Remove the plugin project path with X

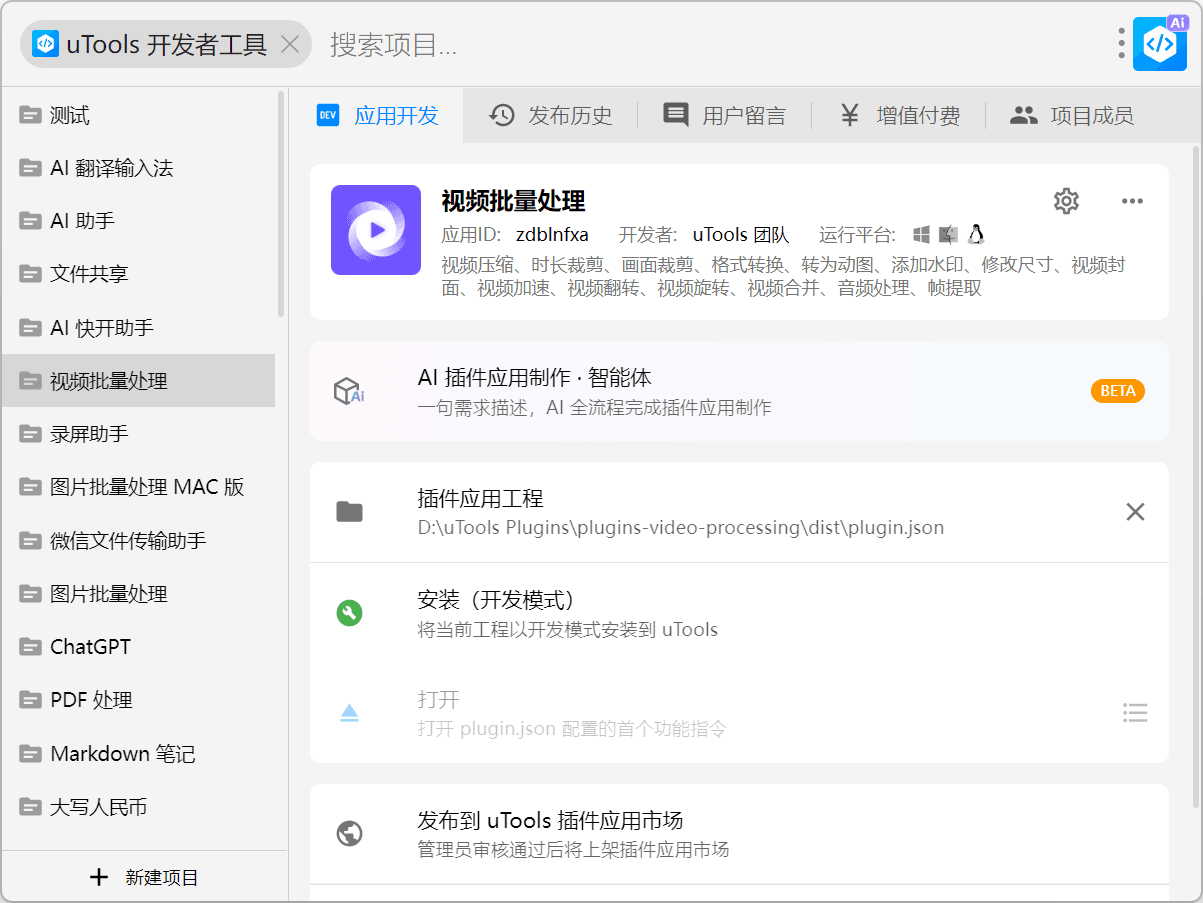(x=1135, y=512)
